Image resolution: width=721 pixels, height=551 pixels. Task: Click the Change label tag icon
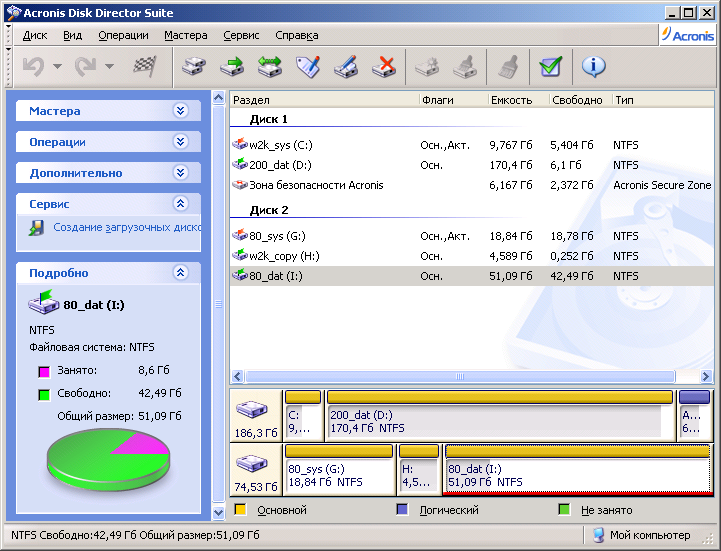pyautogui.click(x=308, y=67)
